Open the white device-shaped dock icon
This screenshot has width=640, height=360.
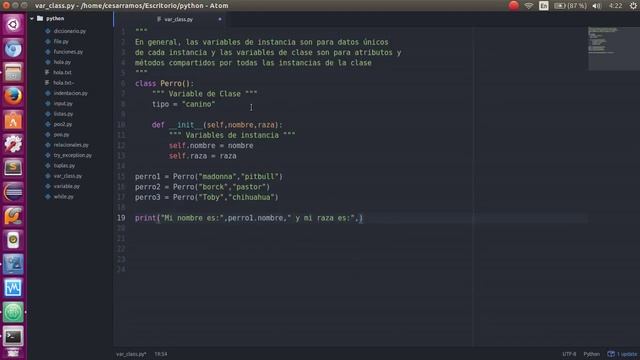coord(13,240)
